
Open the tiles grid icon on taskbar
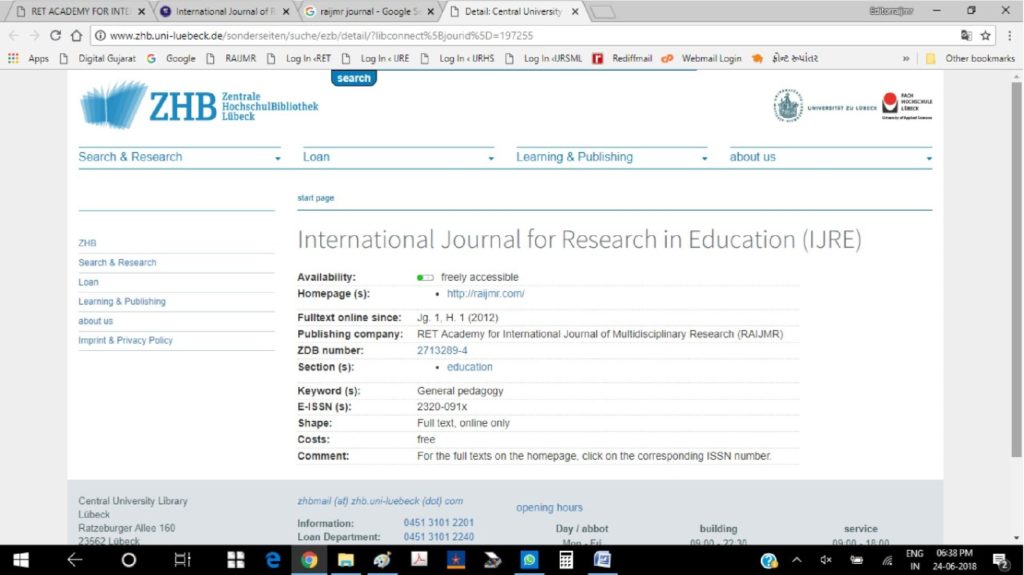pos(236,560)
